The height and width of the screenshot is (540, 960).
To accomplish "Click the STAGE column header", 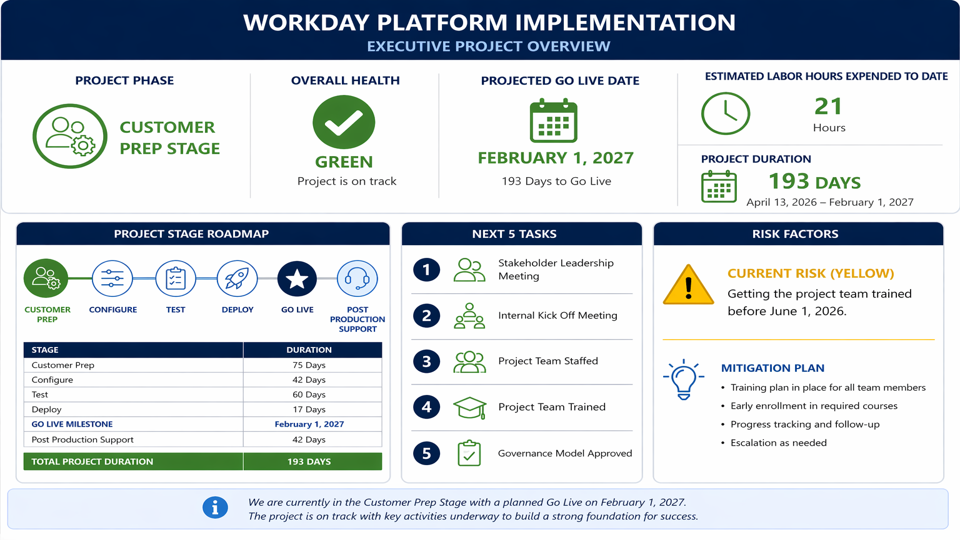I will coord(133,350).
